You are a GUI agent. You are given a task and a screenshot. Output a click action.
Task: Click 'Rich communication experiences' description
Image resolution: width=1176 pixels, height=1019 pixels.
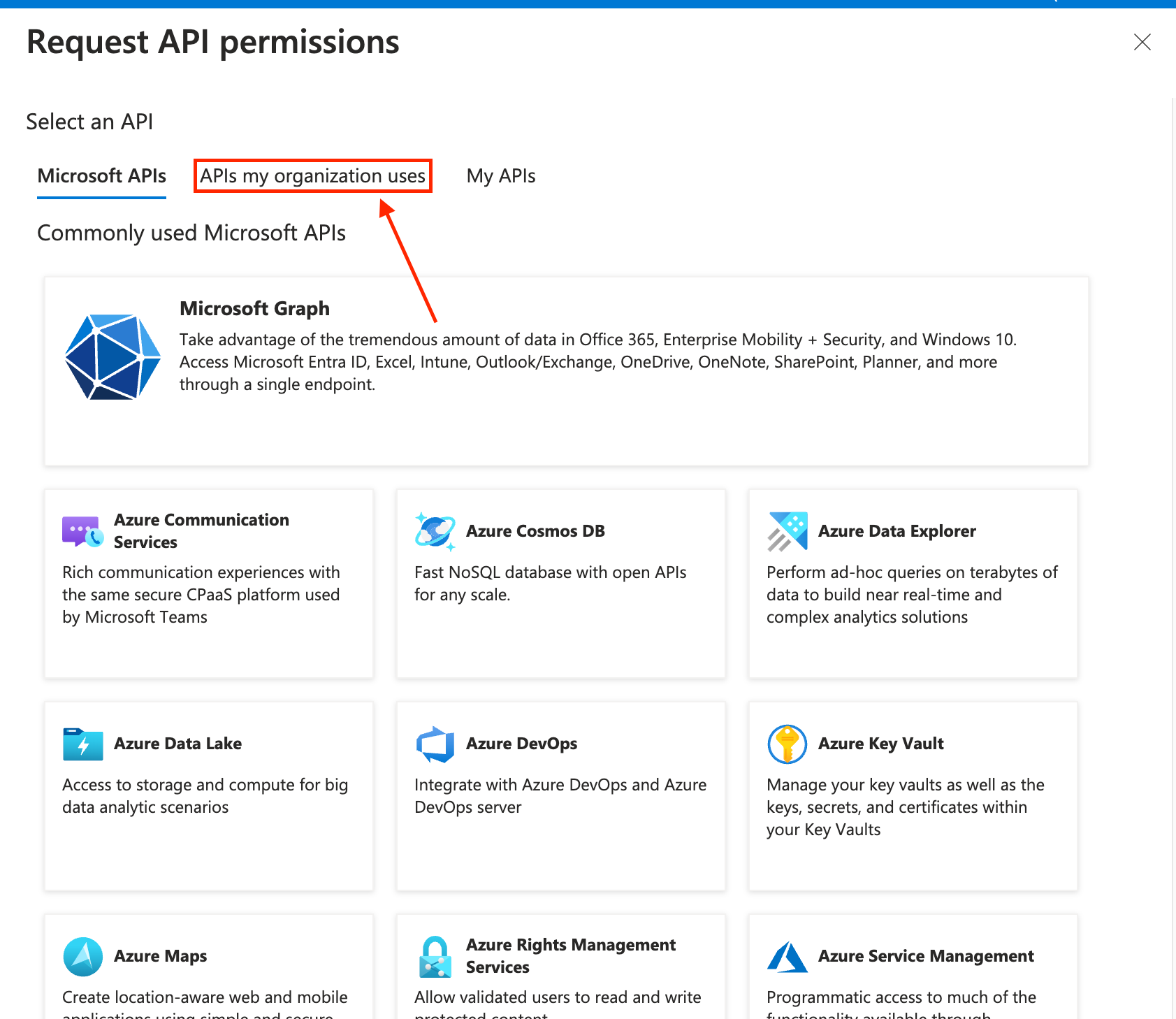pyautogui.click(x=201, y=595)
